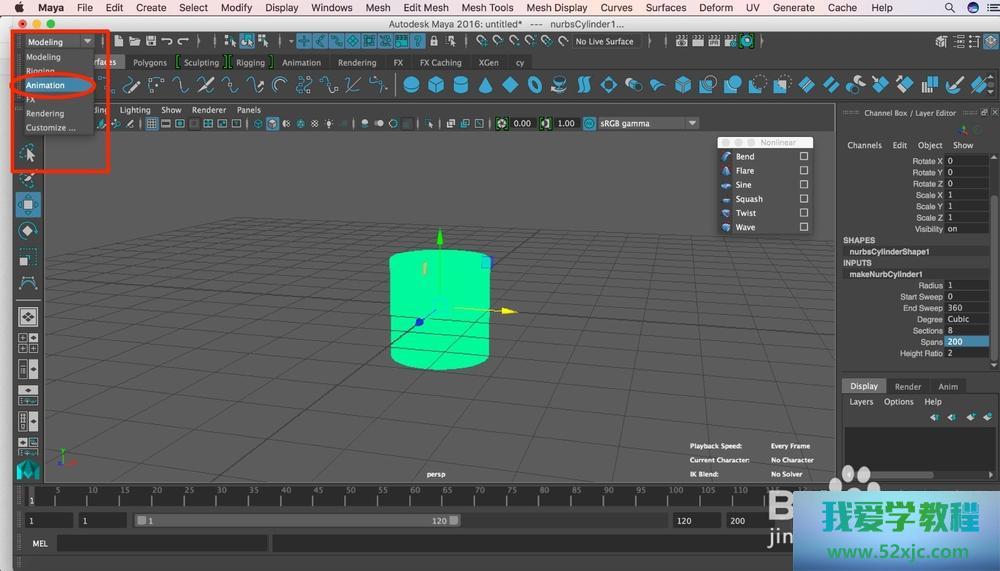Click the Spans value field
1000x571 pixels.
[965, 342]
